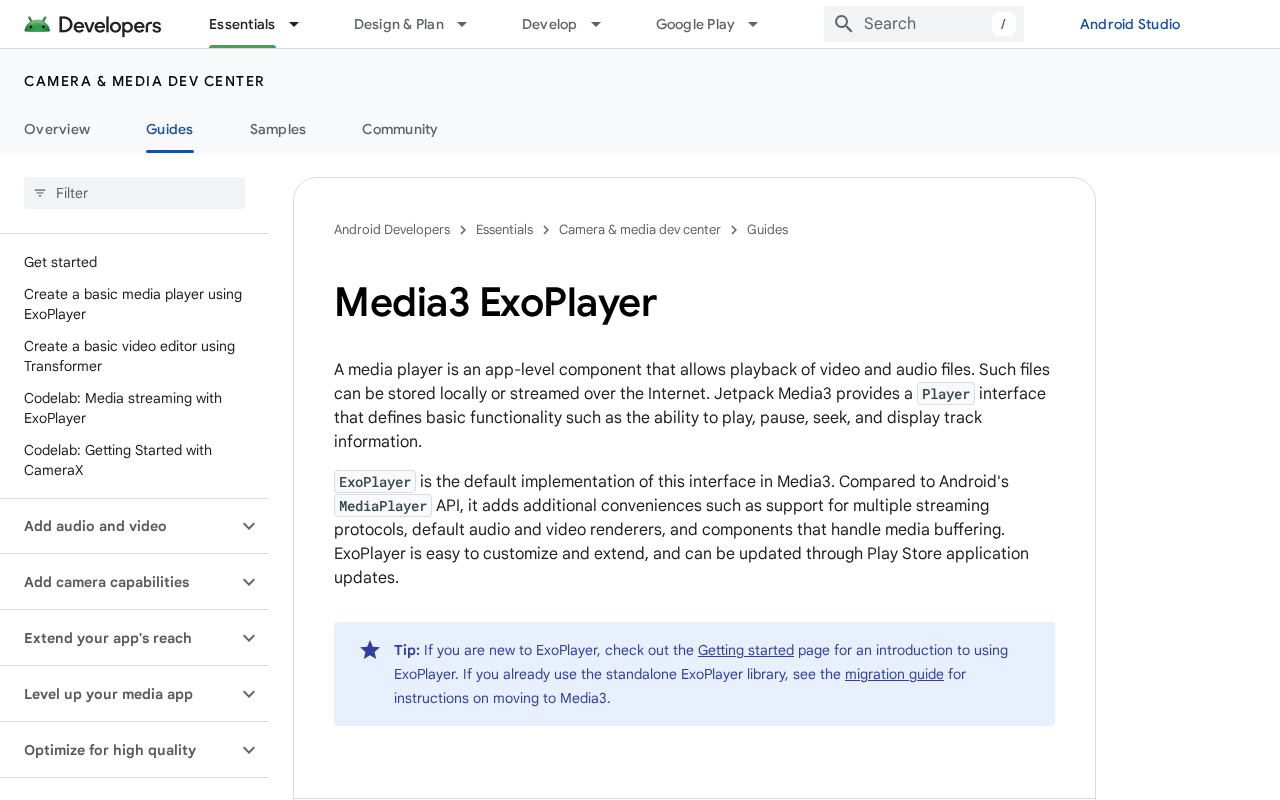Click the sidebar Filter input field
This screenshot has height=800, width=1280.
[134, 193]
